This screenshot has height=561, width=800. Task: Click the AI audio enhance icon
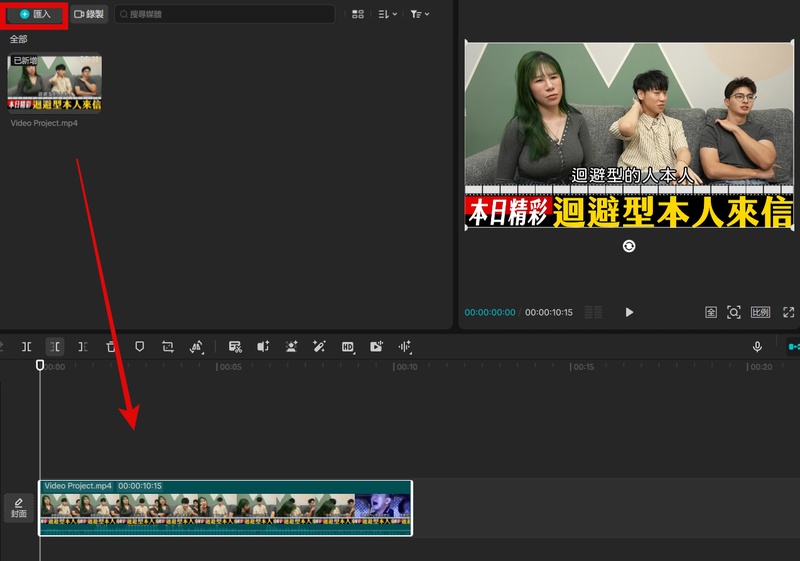pyautogui.click(x=263, y=347)
